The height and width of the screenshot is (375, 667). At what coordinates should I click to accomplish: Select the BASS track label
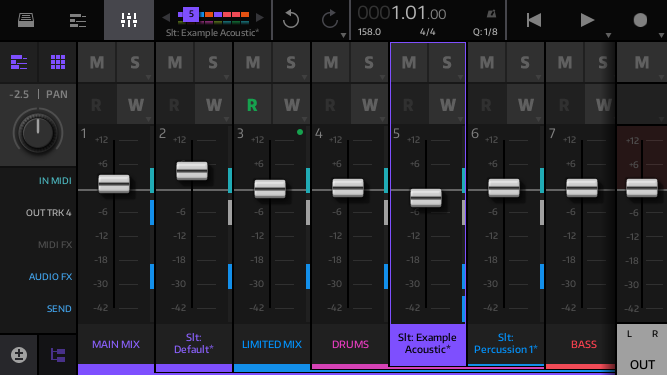(584, 344)
